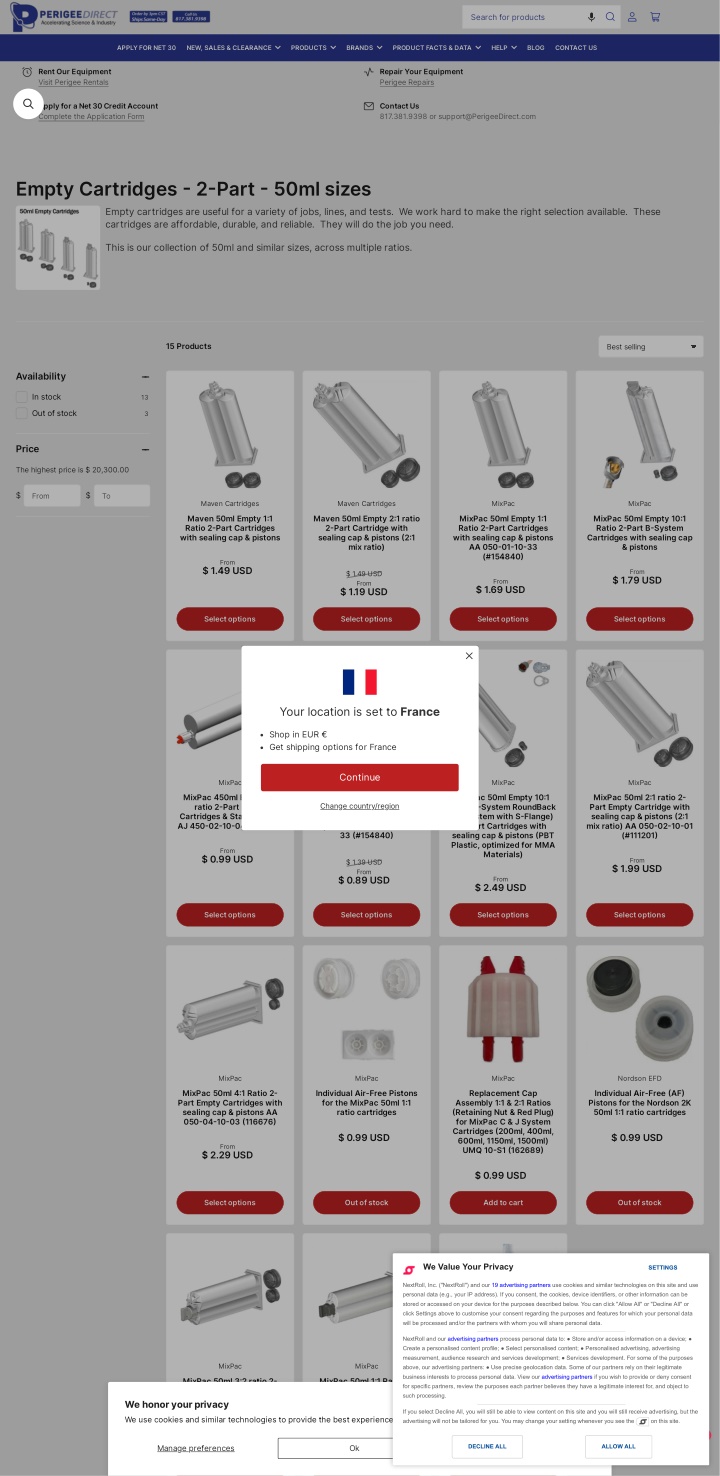720x1476 pixels.
Task: Click the Perigee Direct logo
Action: (x=64, y=17)
